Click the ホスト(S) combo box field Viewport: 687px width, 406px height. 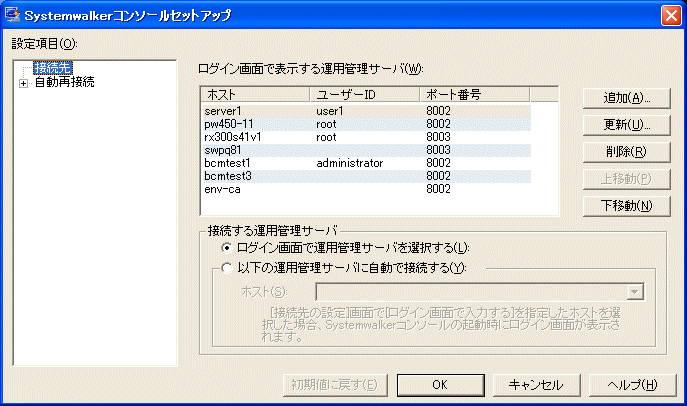(x=480, y=292)
